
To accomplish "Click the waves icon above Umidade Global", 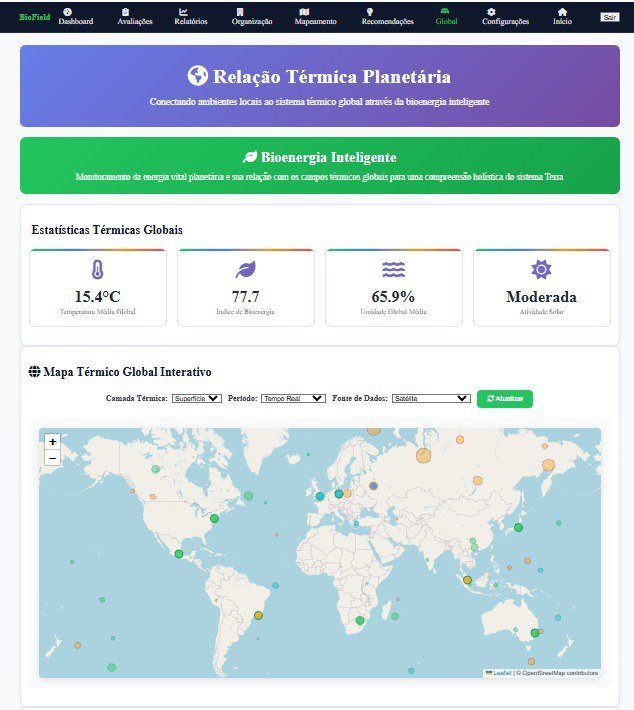I will [x=393, y=269].
